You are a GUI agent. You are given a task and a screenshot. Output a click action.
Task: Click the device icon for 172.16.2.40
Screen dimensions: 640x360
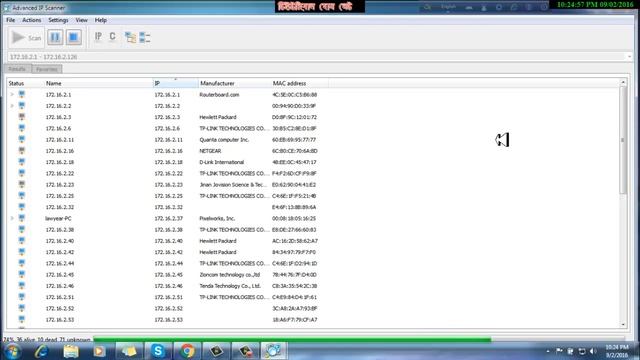click(22, 241)
